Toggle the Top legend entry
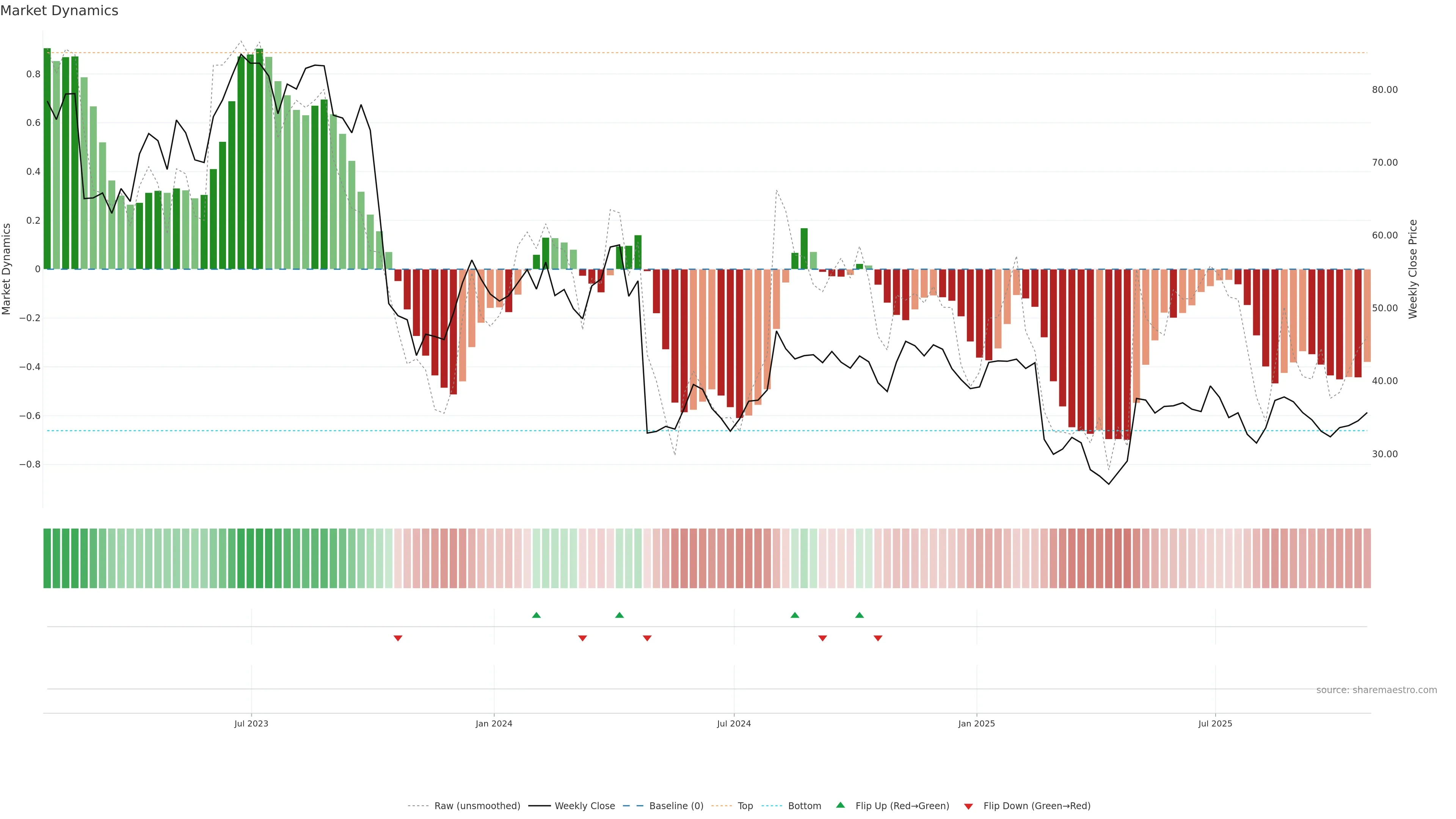This screenshot has width=1456, height=819. [x=745, y=806]
